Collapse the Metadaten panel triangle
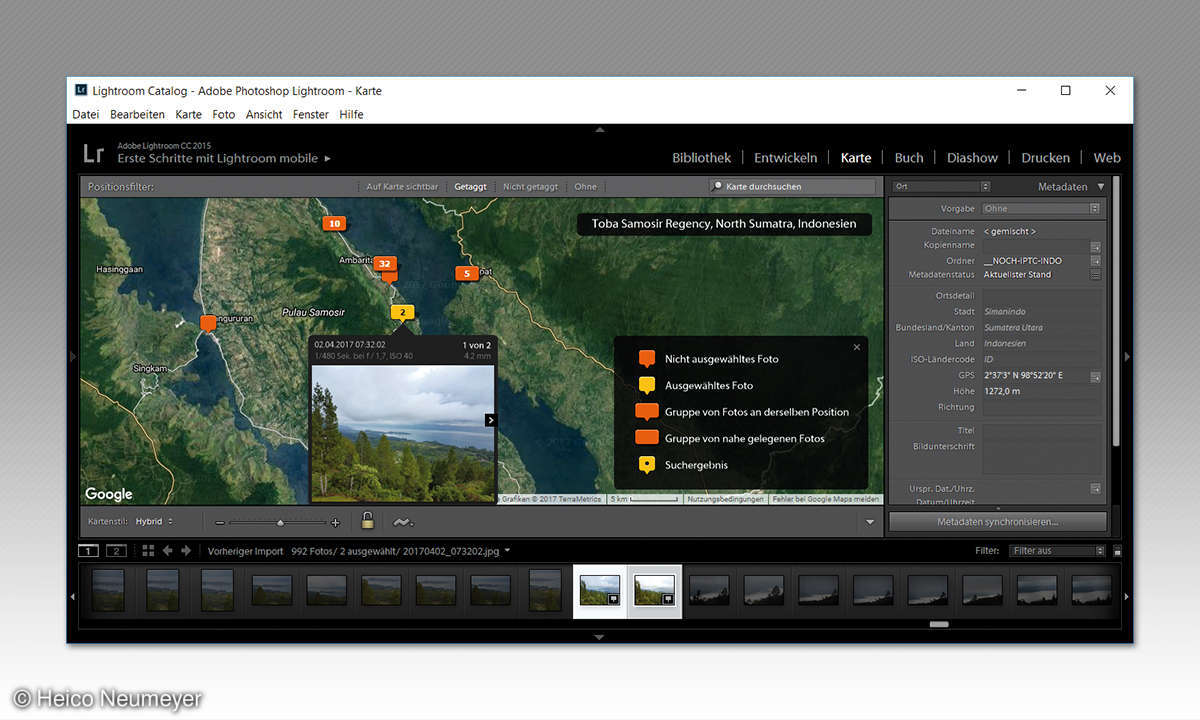Viewport: 1200px width, 720px height. [1101, 186]
